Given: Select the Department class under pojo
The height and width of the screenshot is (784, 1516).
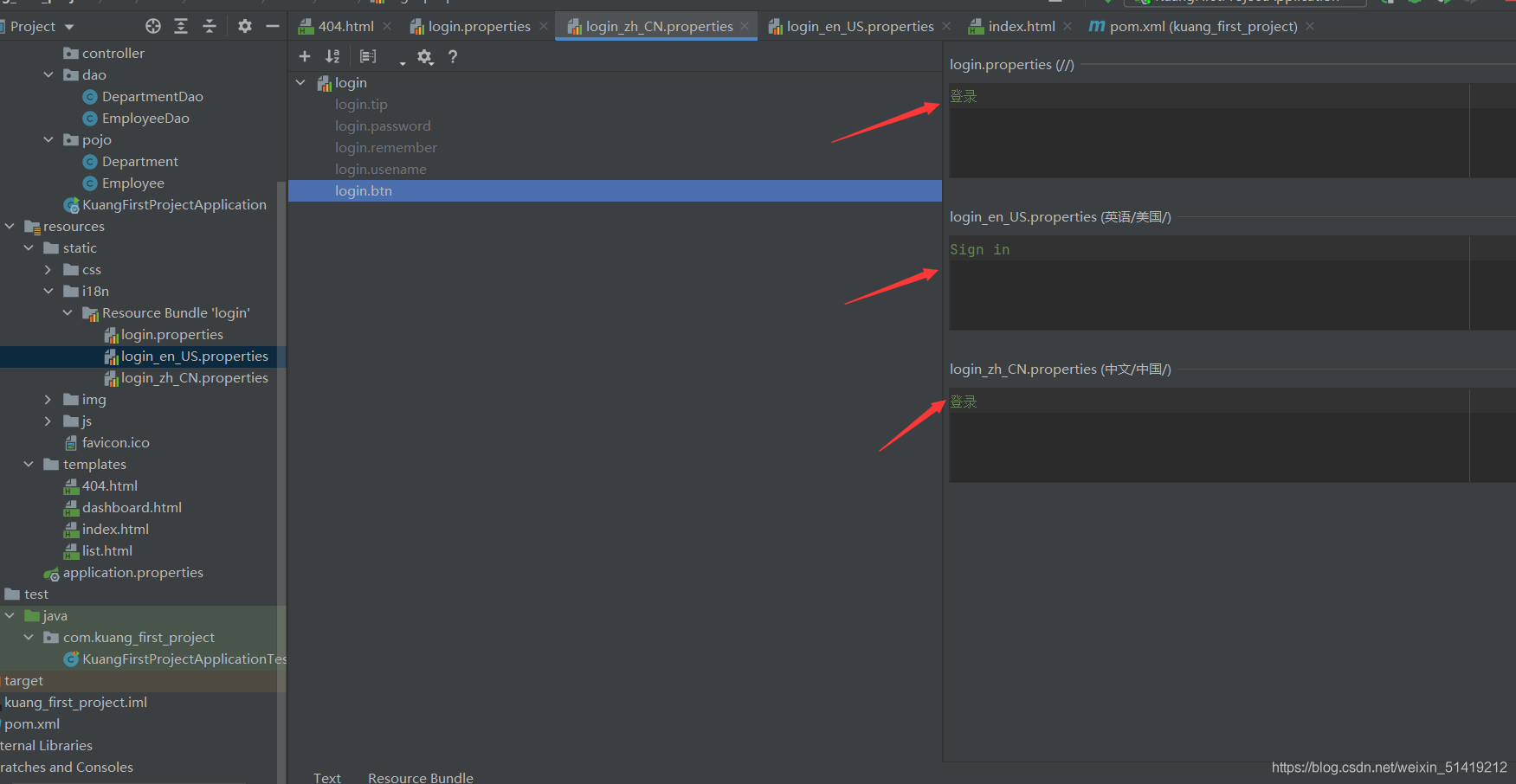Looking at the screenshot, I should (140, 161).
